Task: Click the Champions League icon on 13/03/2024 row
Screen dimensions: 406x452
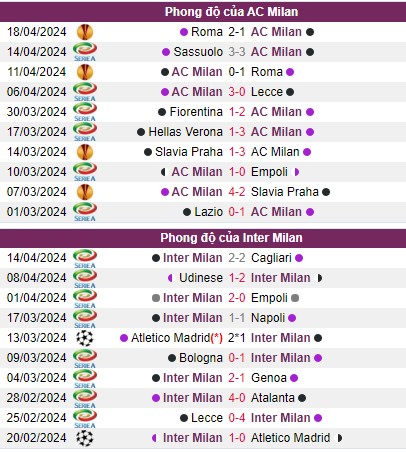Action: 85,338
